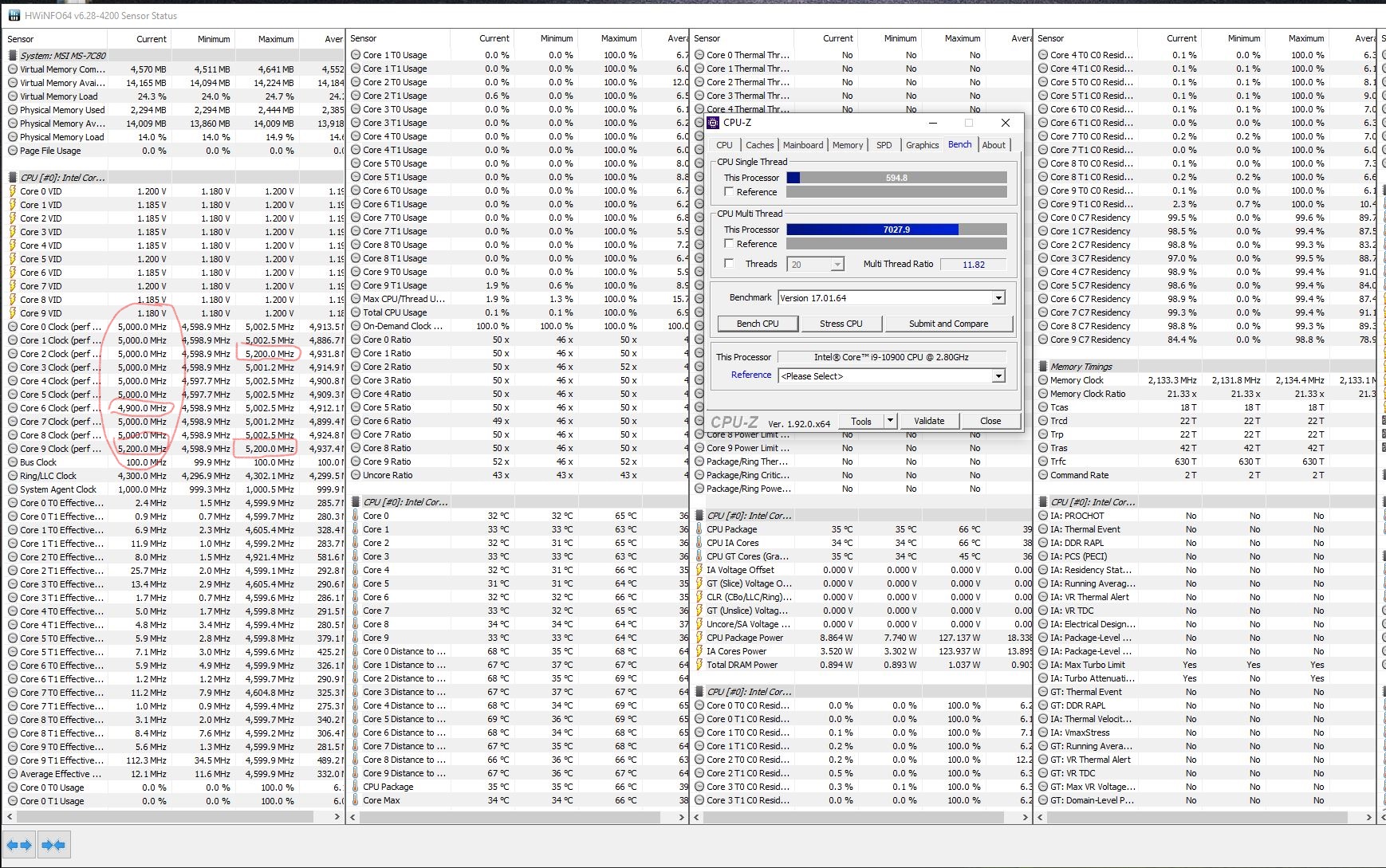Click the Validate button
This screenshot has width=1386, height=868.
pos(929,421)
